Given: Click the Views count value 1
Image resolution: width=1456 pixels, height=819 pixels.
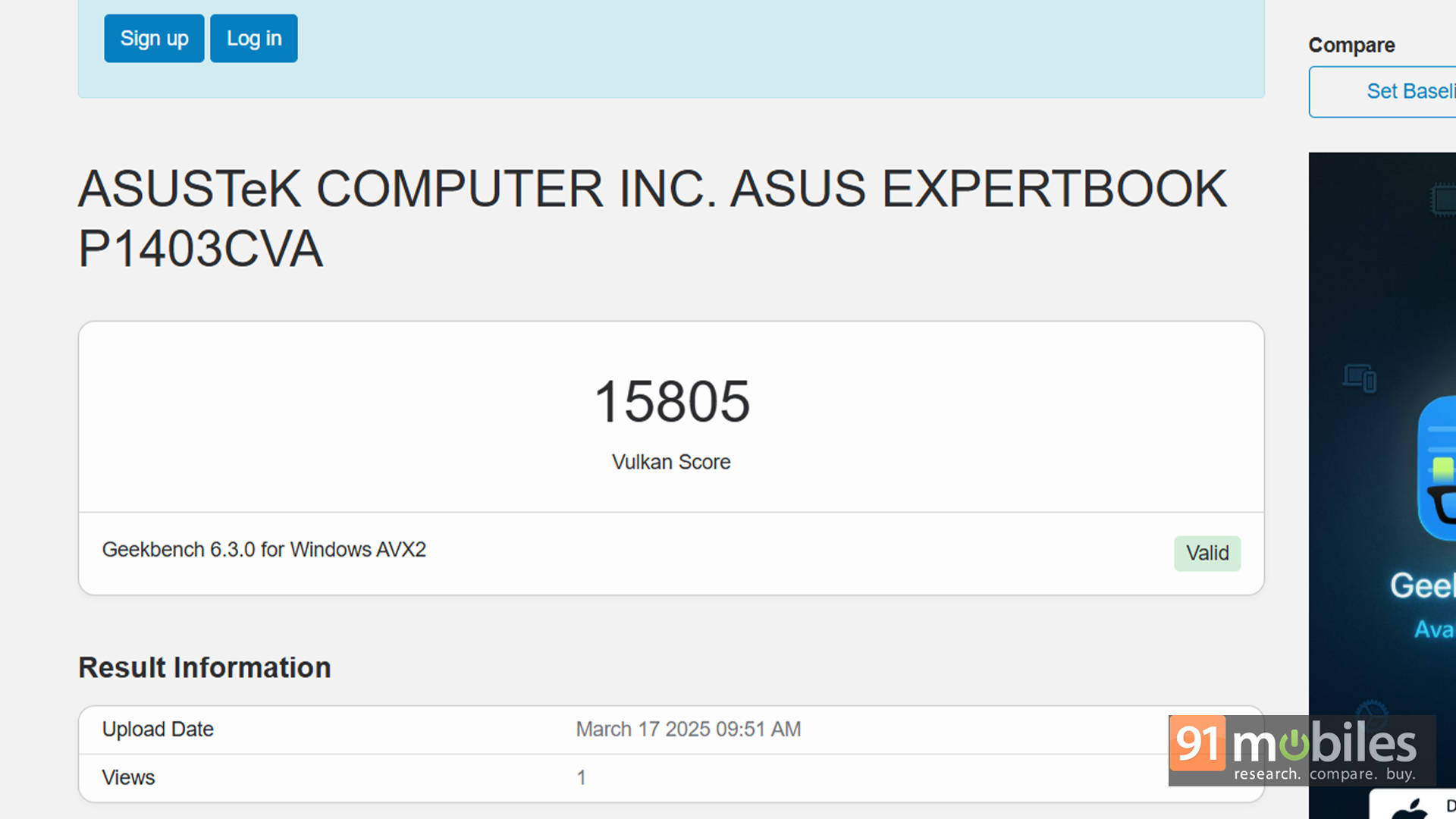Looking at the screenshot, I should tap(581, 777).
